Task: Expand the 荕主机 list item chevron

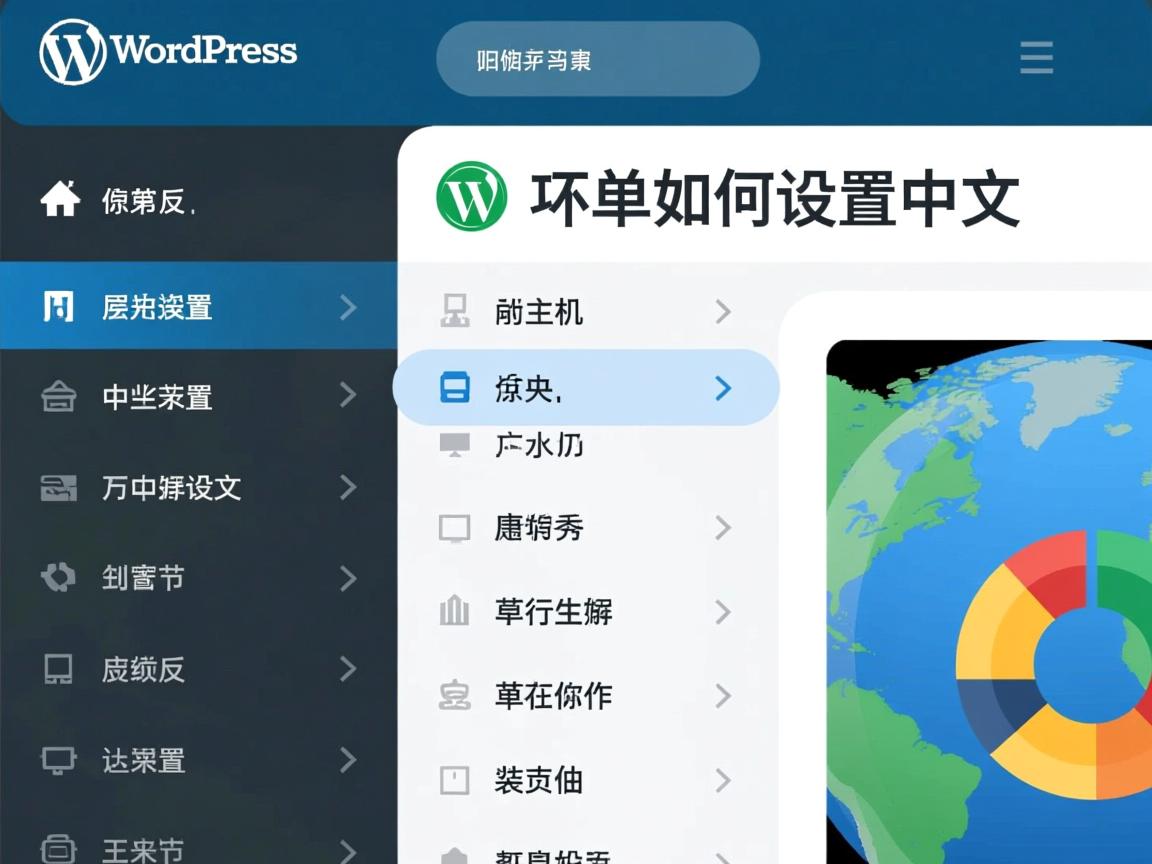Action: tap(723, 312)
